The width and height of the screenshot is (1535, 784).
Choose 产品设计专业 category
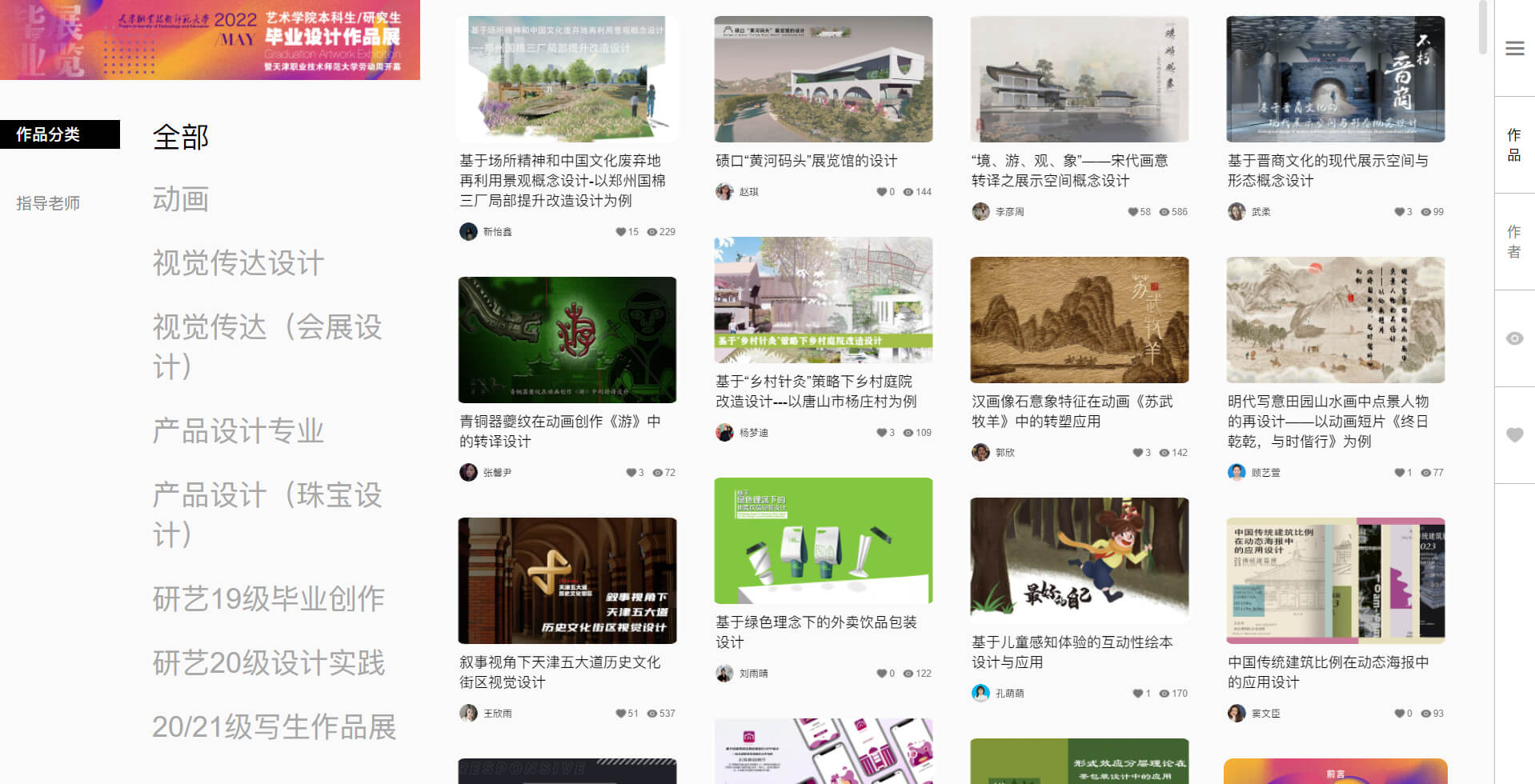click(238, 431)
